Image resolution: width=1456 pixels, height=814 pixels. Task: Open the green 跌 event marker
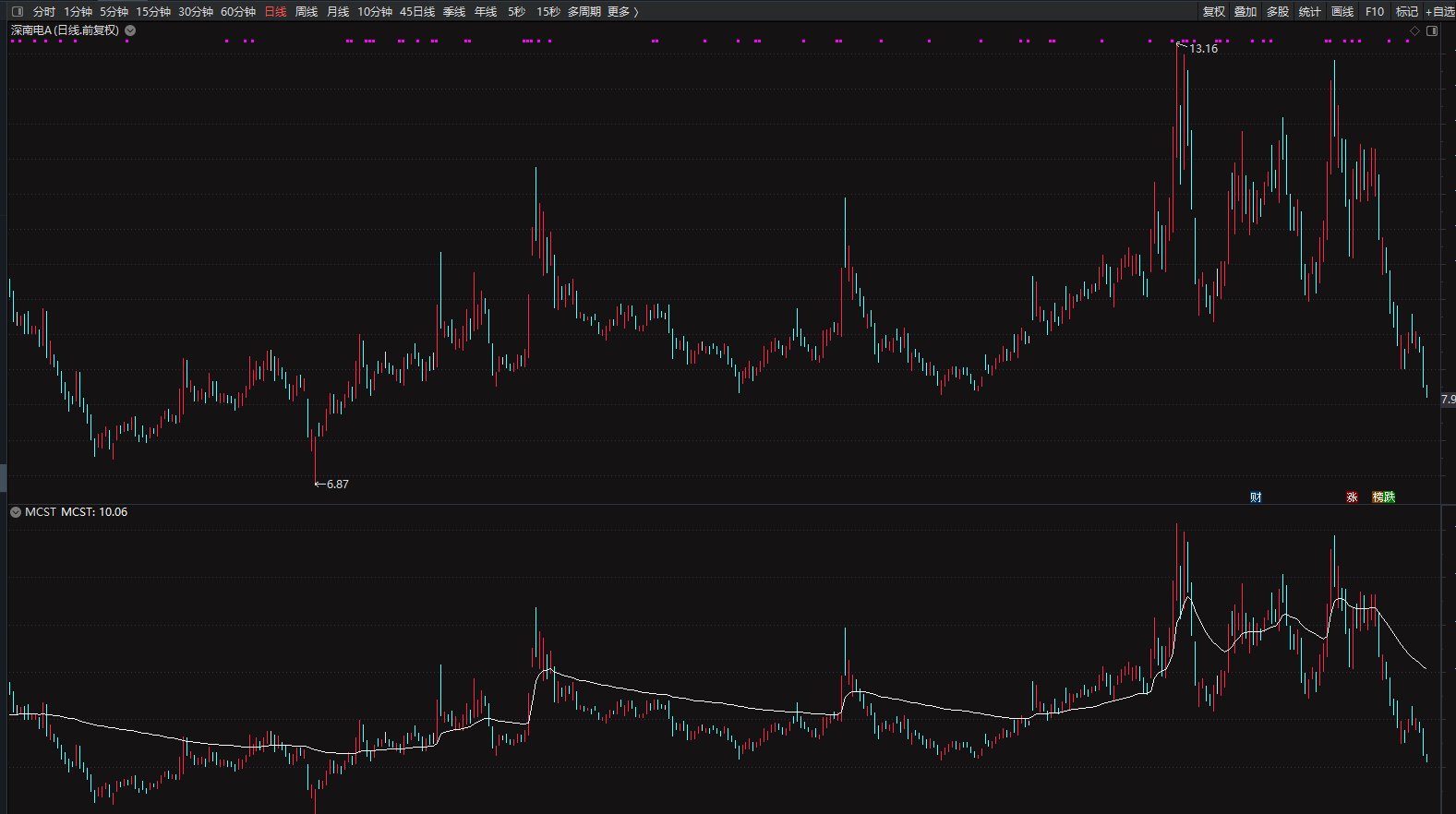(1390, 497)
